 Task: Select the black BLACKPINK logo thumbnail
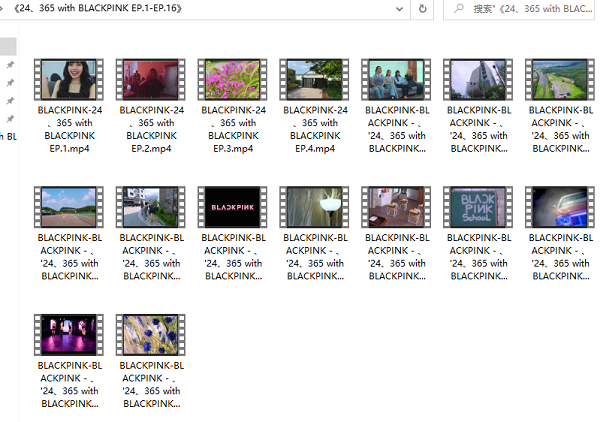[233, 207]
